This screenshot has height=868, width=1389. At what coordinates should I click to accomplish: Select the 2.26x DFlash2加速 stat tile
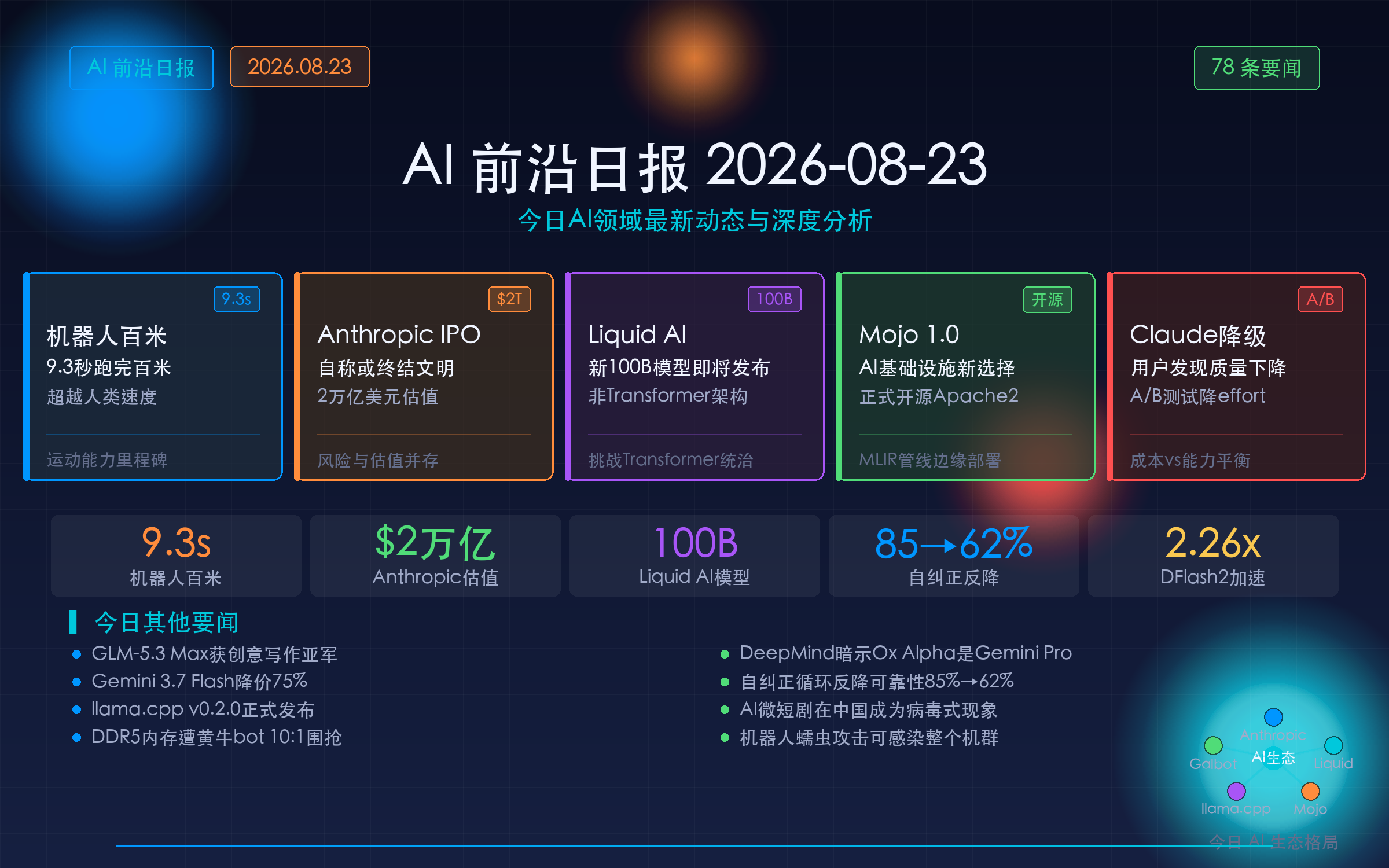[1213, 556]
